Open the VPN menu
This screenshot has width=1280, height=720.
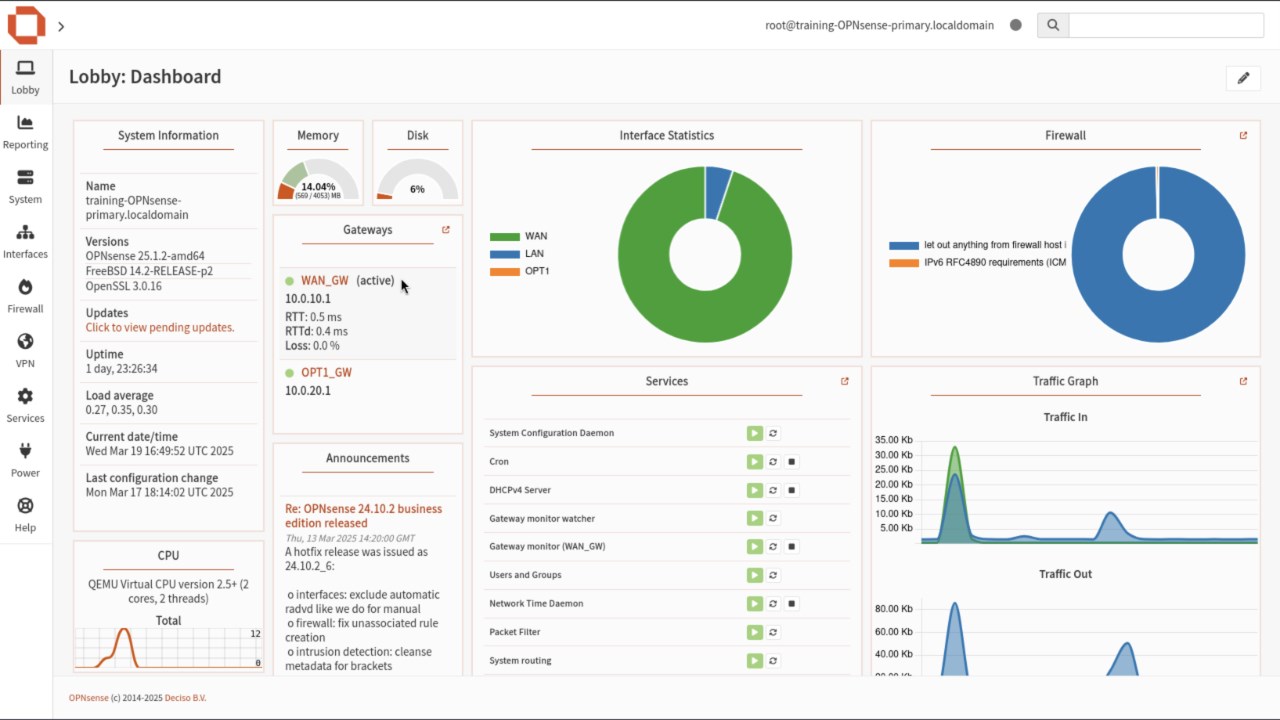(26, 351)
